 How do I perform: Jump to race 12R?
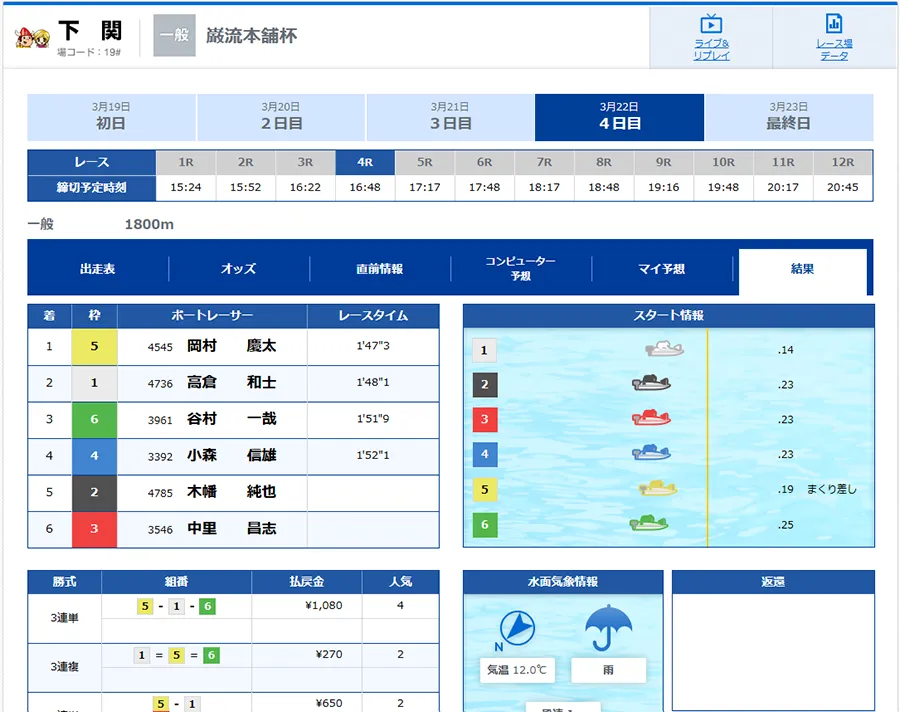(x=842, y=162)
